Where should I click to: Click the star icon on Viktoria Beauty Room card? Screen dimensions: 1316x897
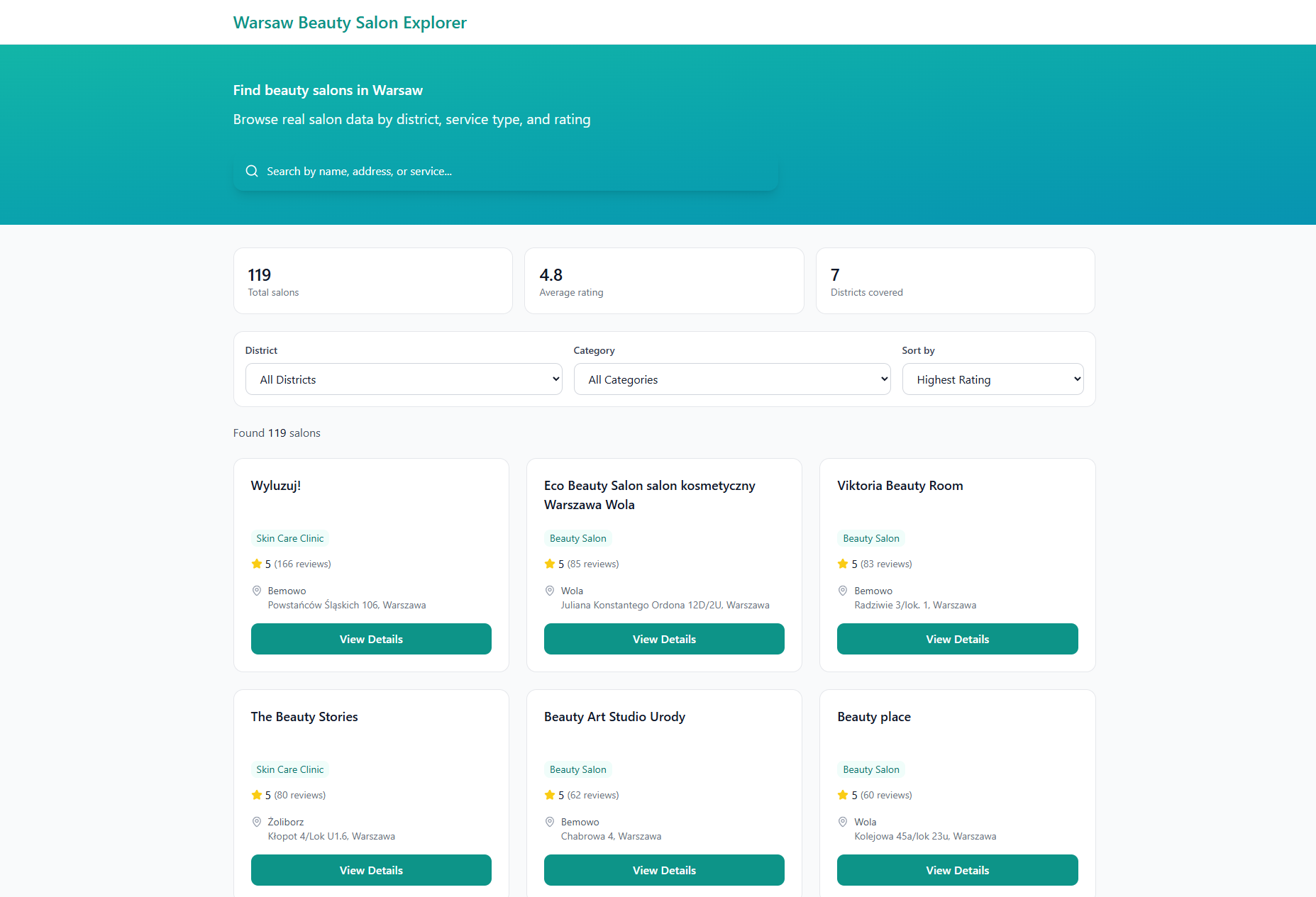tap(843, 564)
